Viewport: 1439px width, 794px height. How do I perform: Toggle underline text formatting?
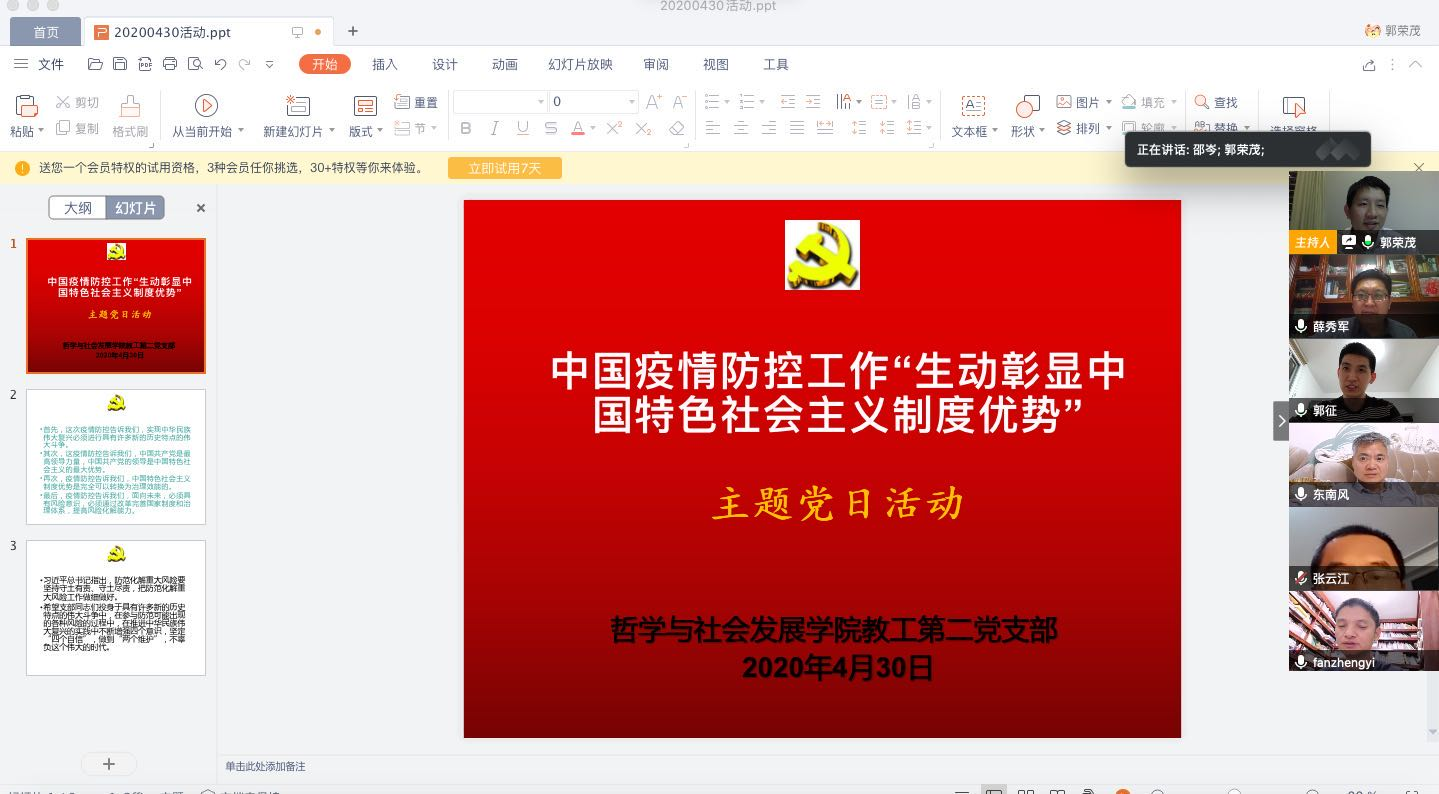[522, 128]
